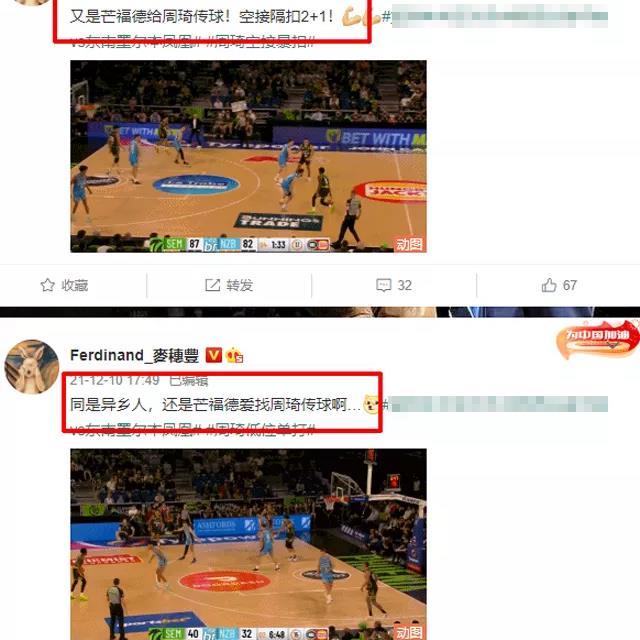Click the 转发 repost icon
This screenshot has height=640, width=640.
click(212, 285)
